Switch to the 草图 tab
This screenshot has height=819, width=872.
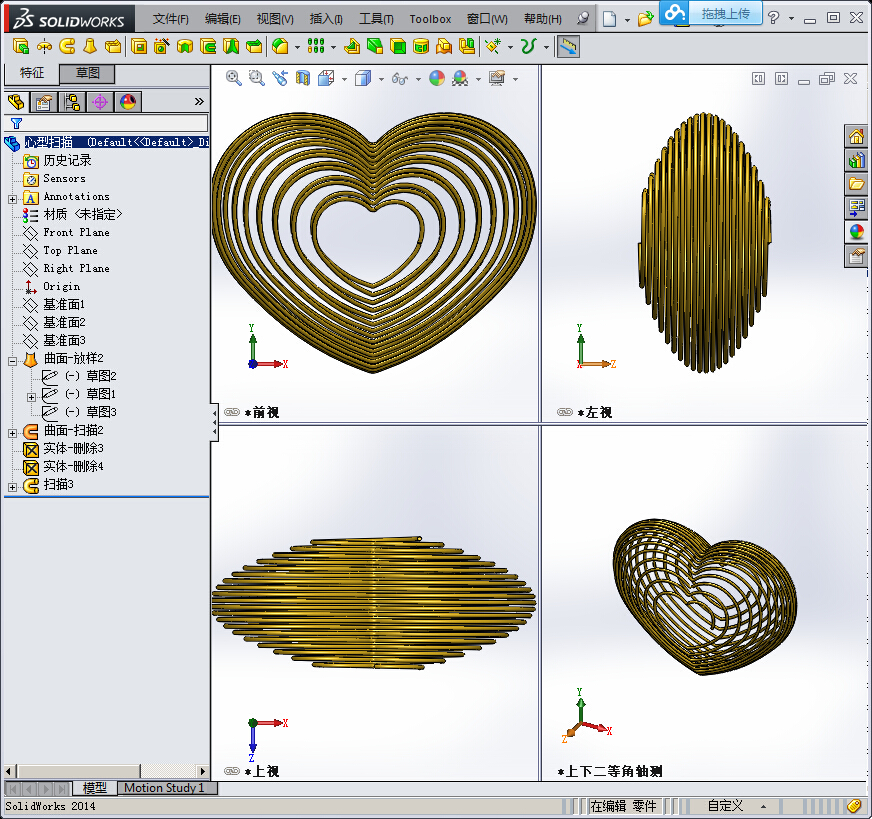click(x=87, y=73)
